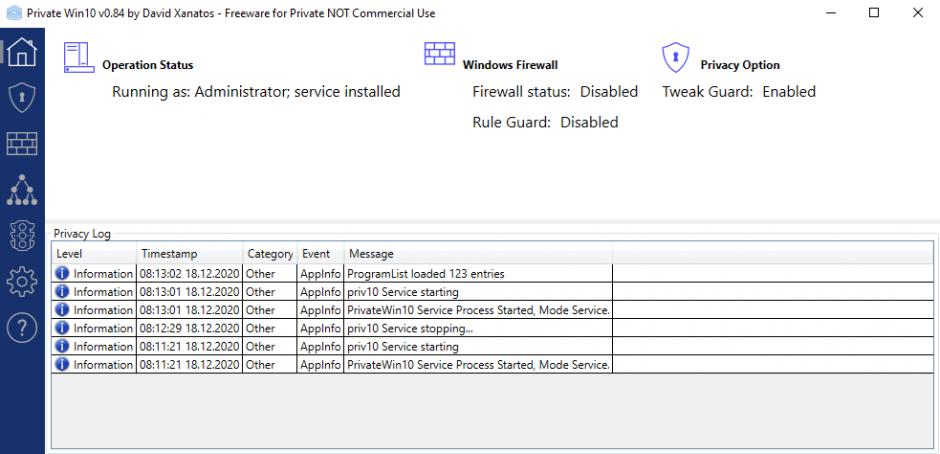Screen dimensions: 940x454
Task: Open the Home overview sidebar icon
Action: click(x=22, y=51)
